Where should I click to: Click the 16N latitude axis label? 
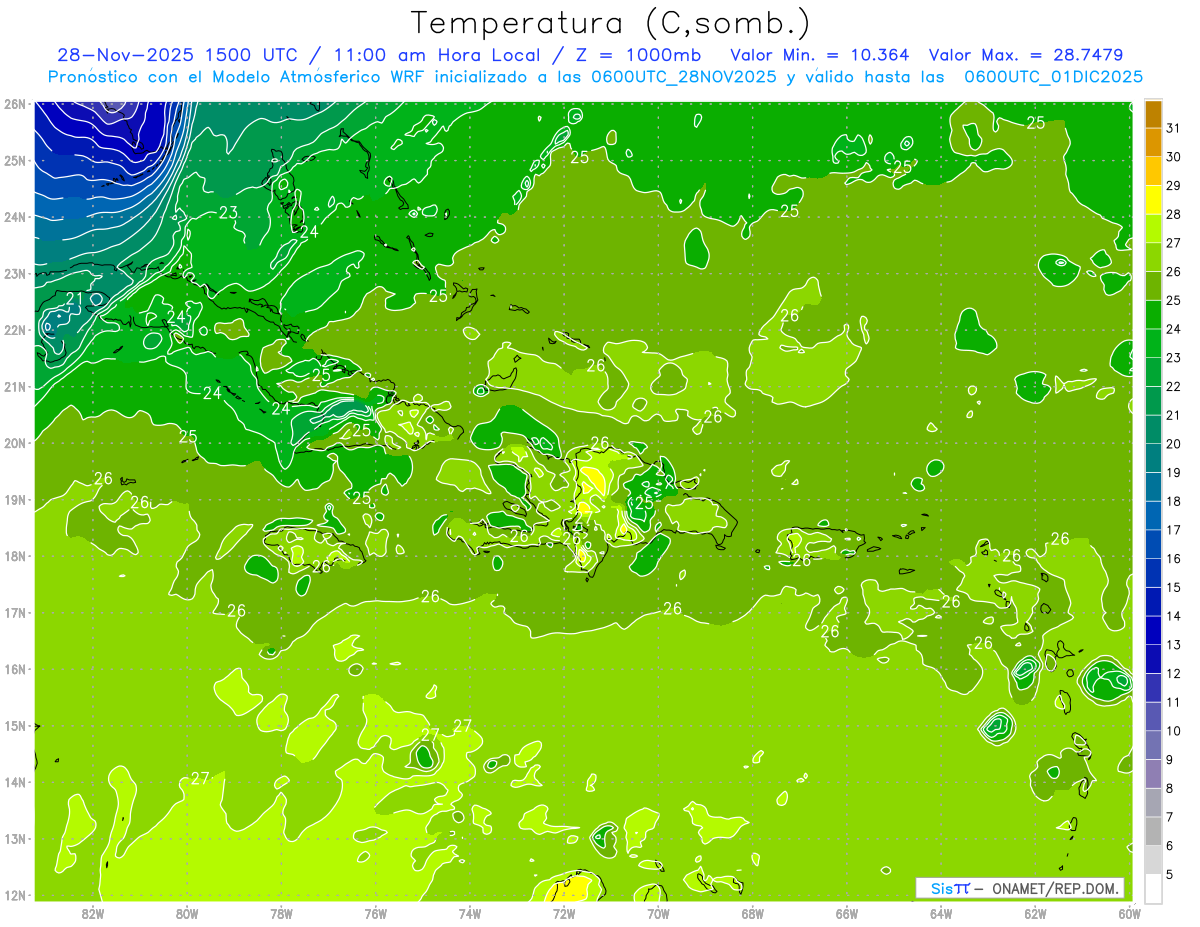pyautogui.click(x=15, y=669)
